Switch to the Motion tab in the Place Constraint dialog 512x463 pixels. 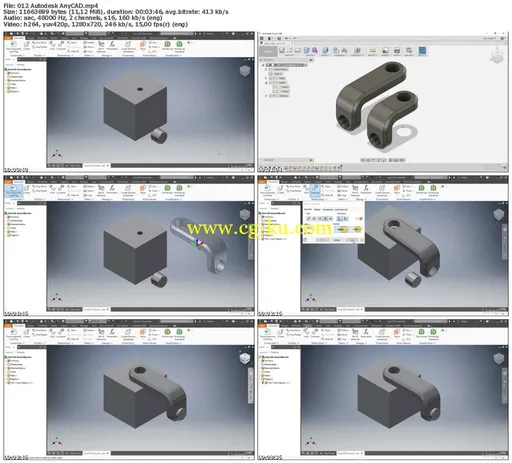tap(317, 209)
